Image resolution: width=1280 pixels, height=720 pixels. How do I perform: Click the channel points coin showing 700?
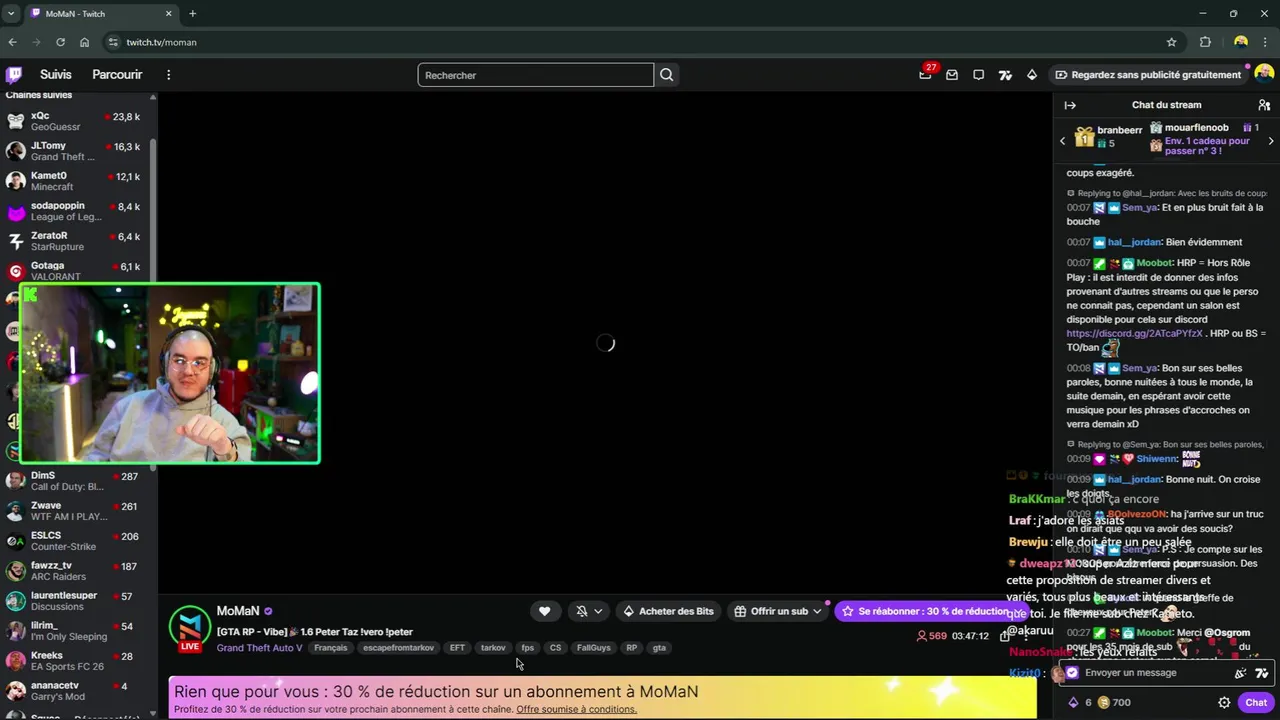click(1104, 702)
